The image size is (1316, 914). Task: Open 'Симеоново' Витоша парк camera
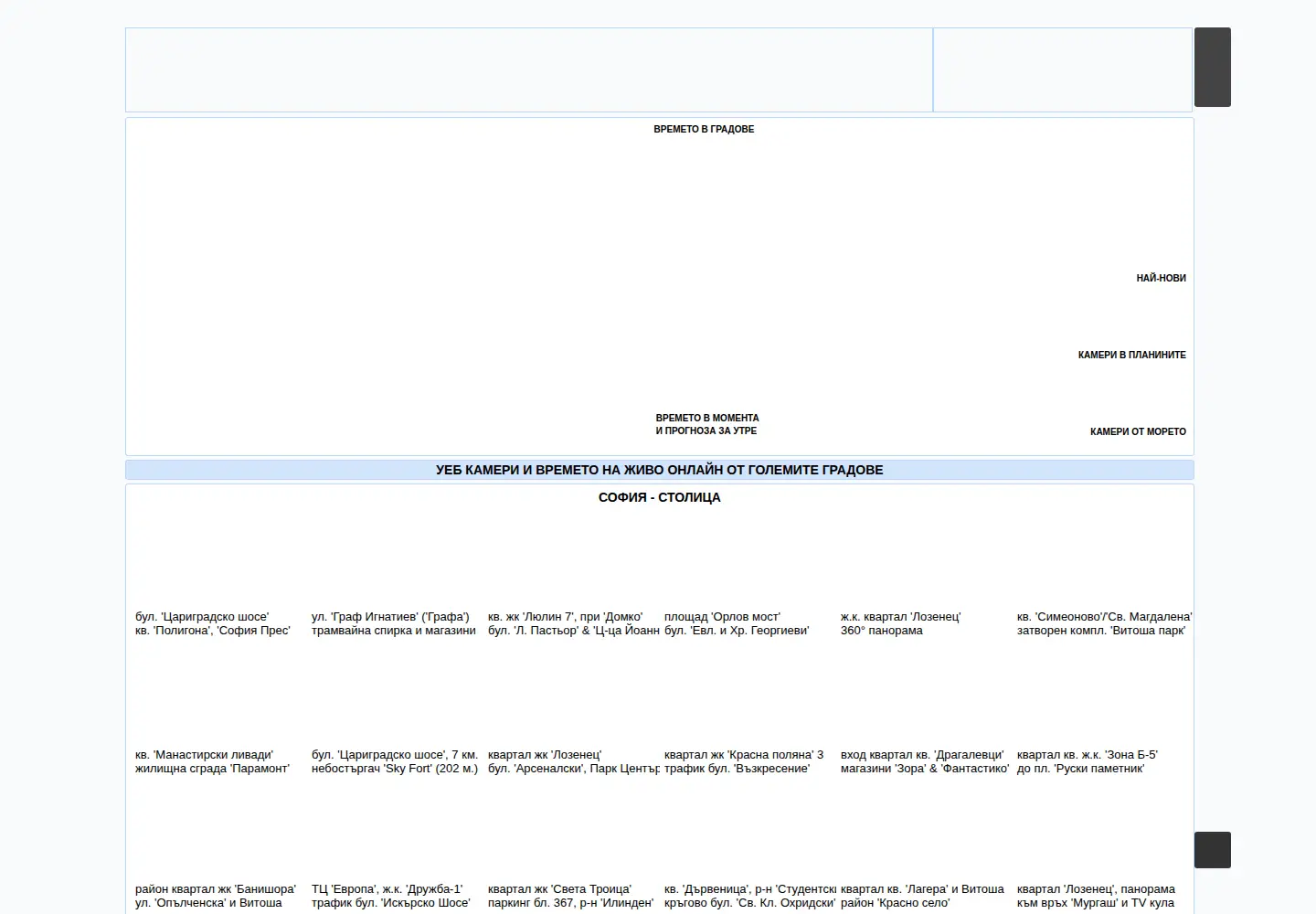(x=1104, y=624)
